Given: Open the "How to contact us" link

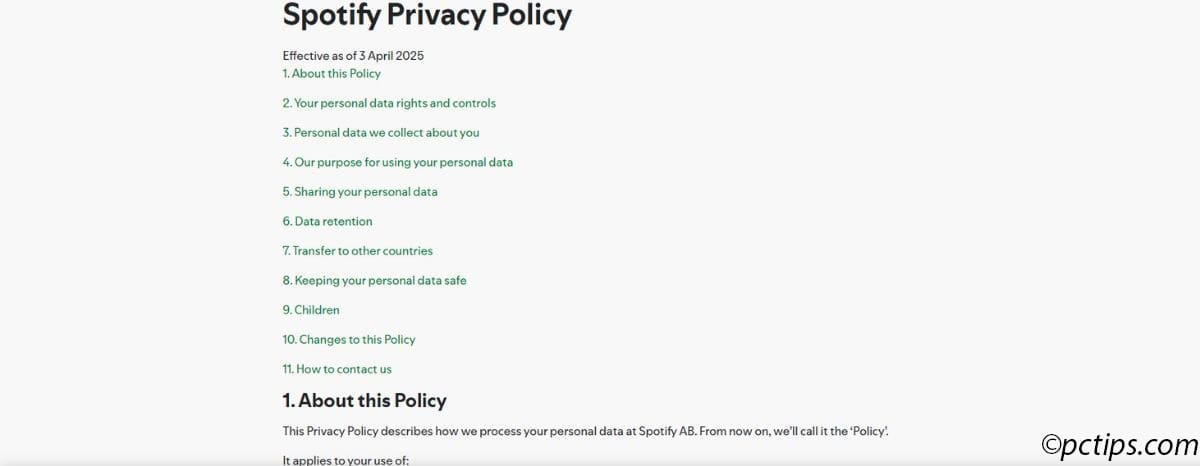Looking at the screenshot, I should pos(337,369).
